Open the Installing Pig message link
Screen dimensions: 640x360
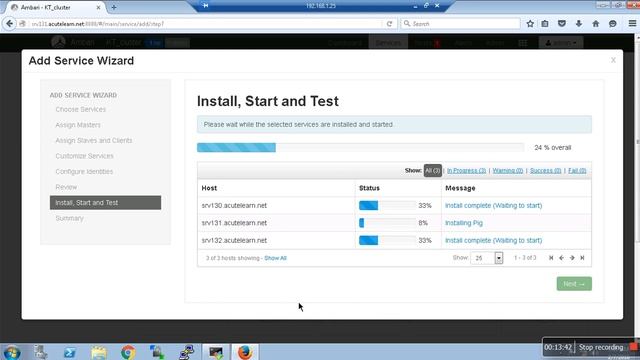click(x=464, y=223)
